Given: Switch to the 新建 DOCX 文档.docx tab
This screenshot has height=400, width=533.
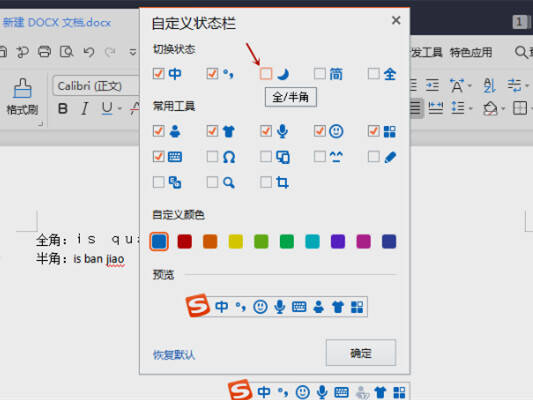Looking at the screenshot, I should 57,22.
